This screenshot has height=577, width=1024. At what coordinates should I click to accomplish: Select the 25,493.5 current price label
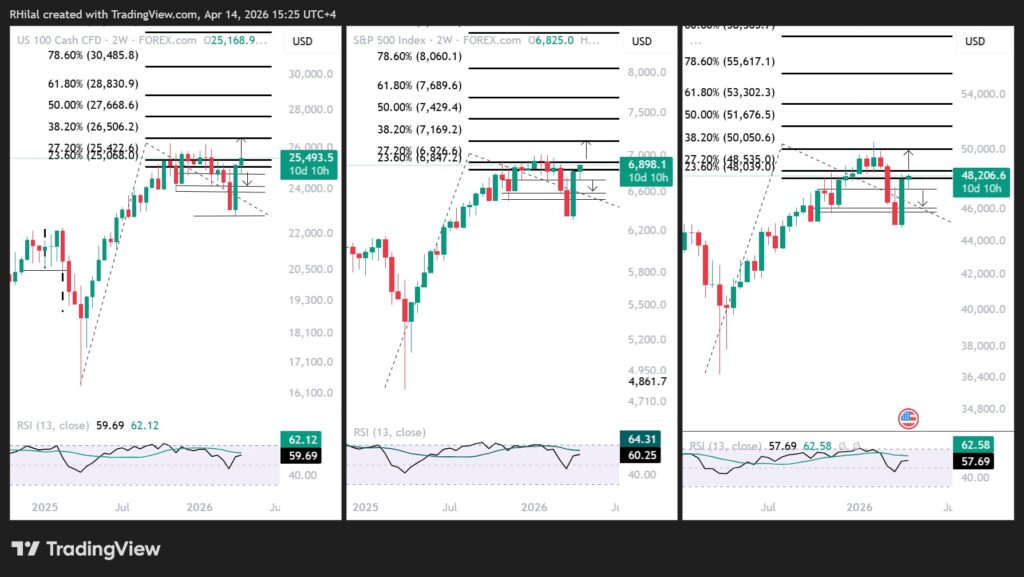(311, 164)
